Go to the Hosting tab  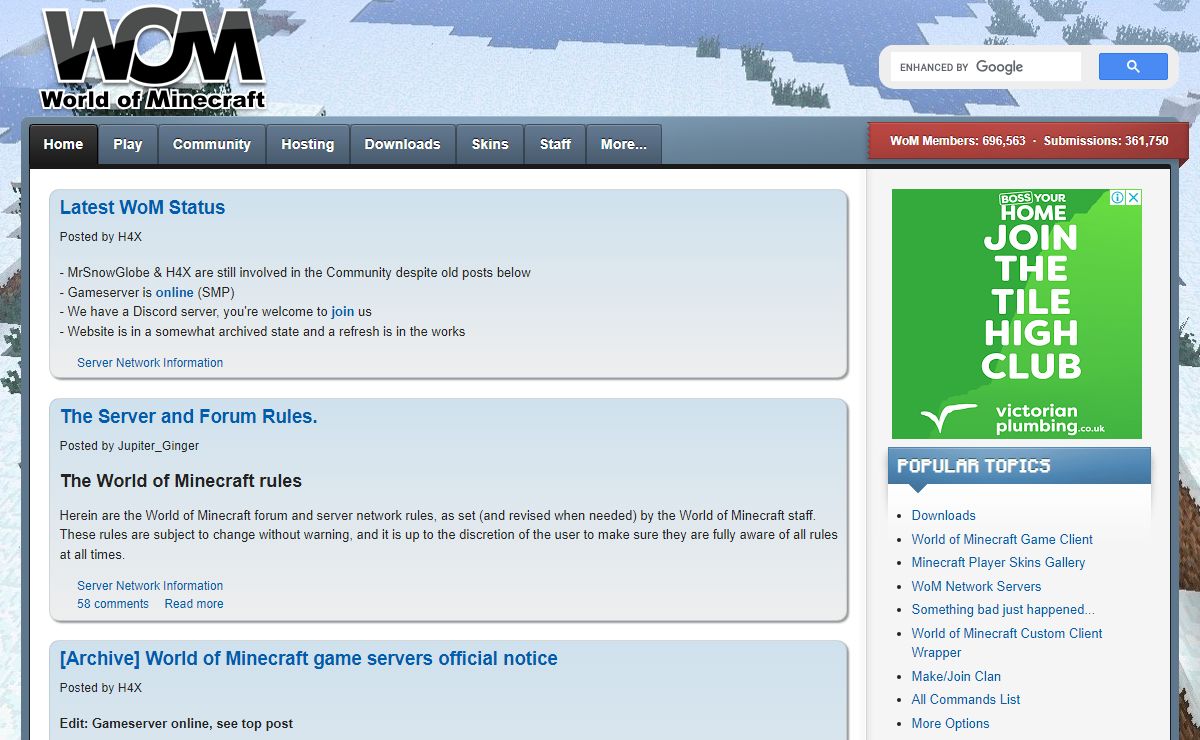click(307, 144)
